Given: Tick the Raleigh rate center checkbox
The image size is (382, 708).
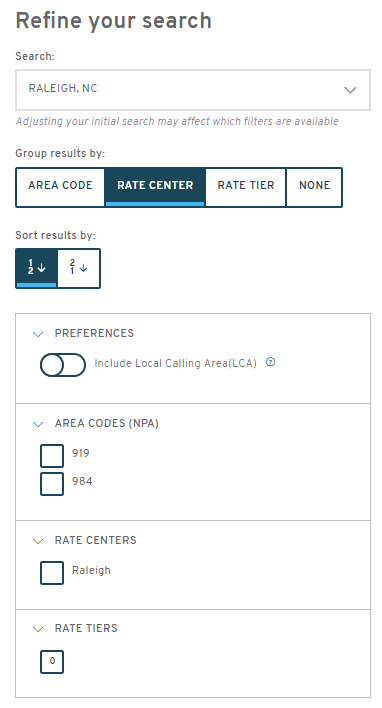Looking at the screenshot, I should (x=52, y=573).
